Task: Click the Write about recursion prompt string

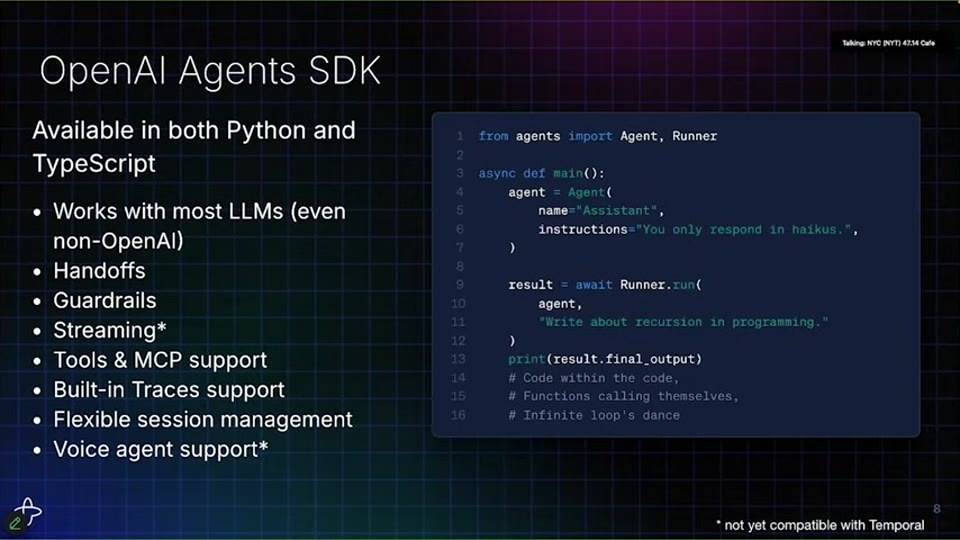Action: [x=683, y=322]
